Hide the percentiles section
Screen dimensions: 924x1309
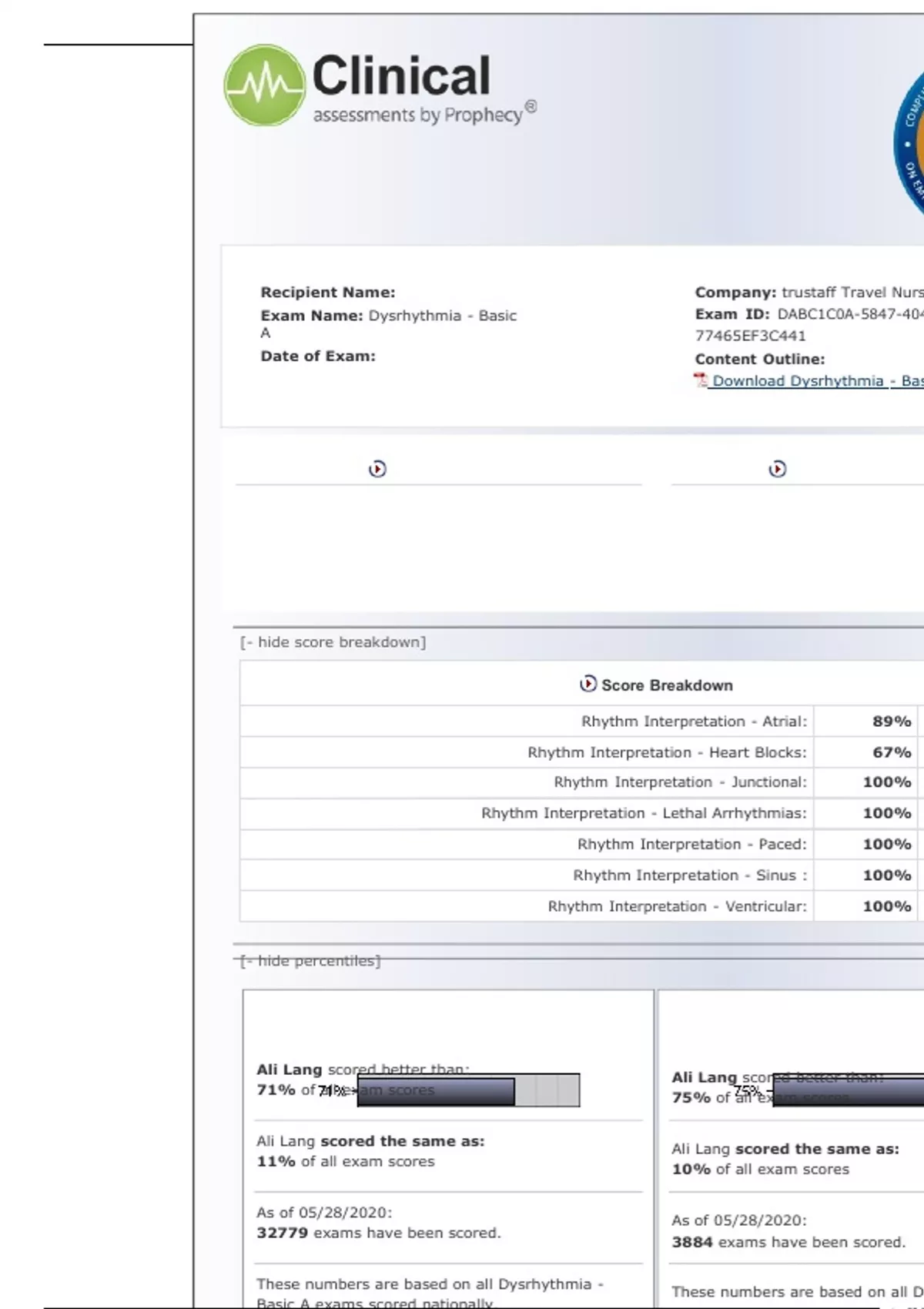(x=310, y=961)
